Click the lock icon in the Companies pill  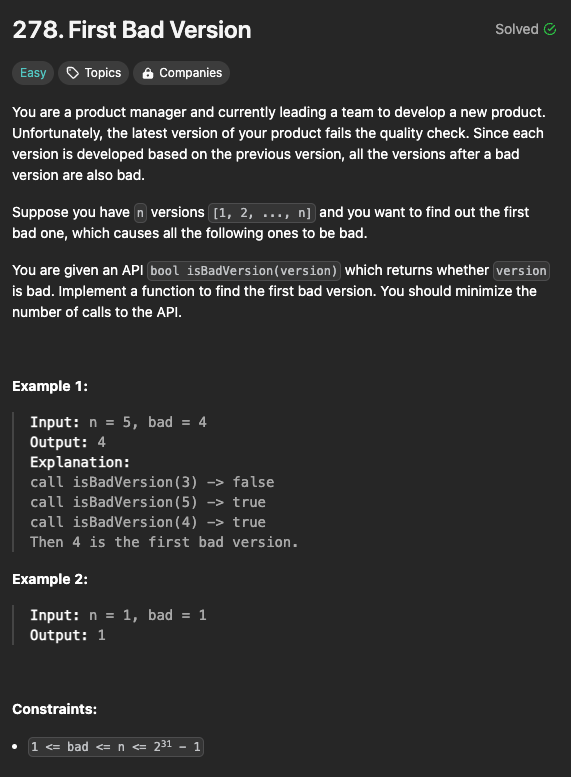(x=147, y=73)
